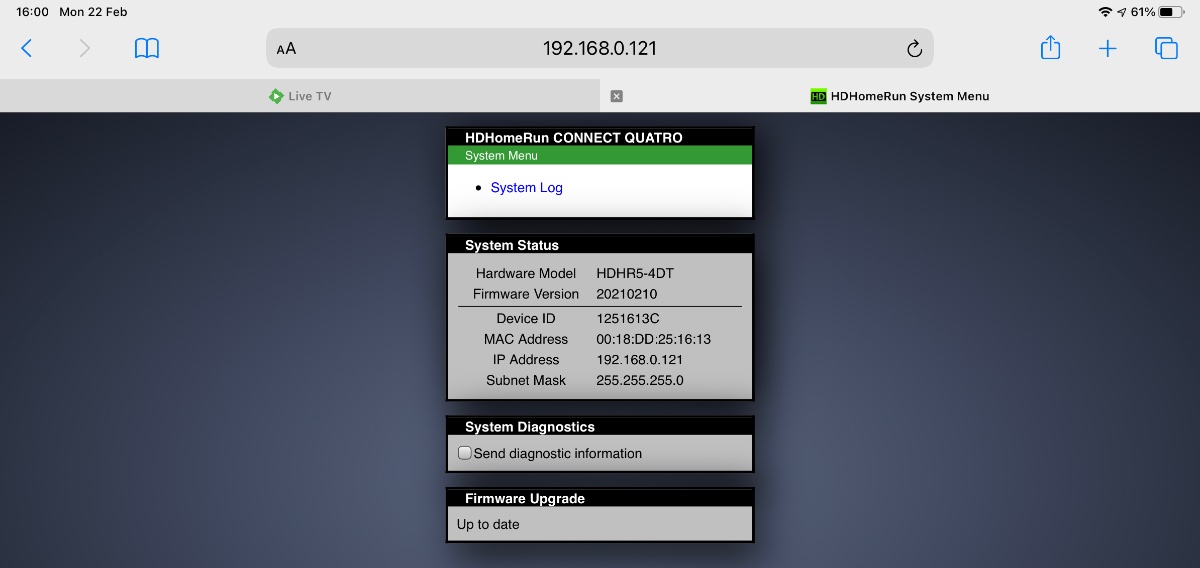Tap the battery indicator icon
The image size is (1200, 568).
(x=1172, y=12)
